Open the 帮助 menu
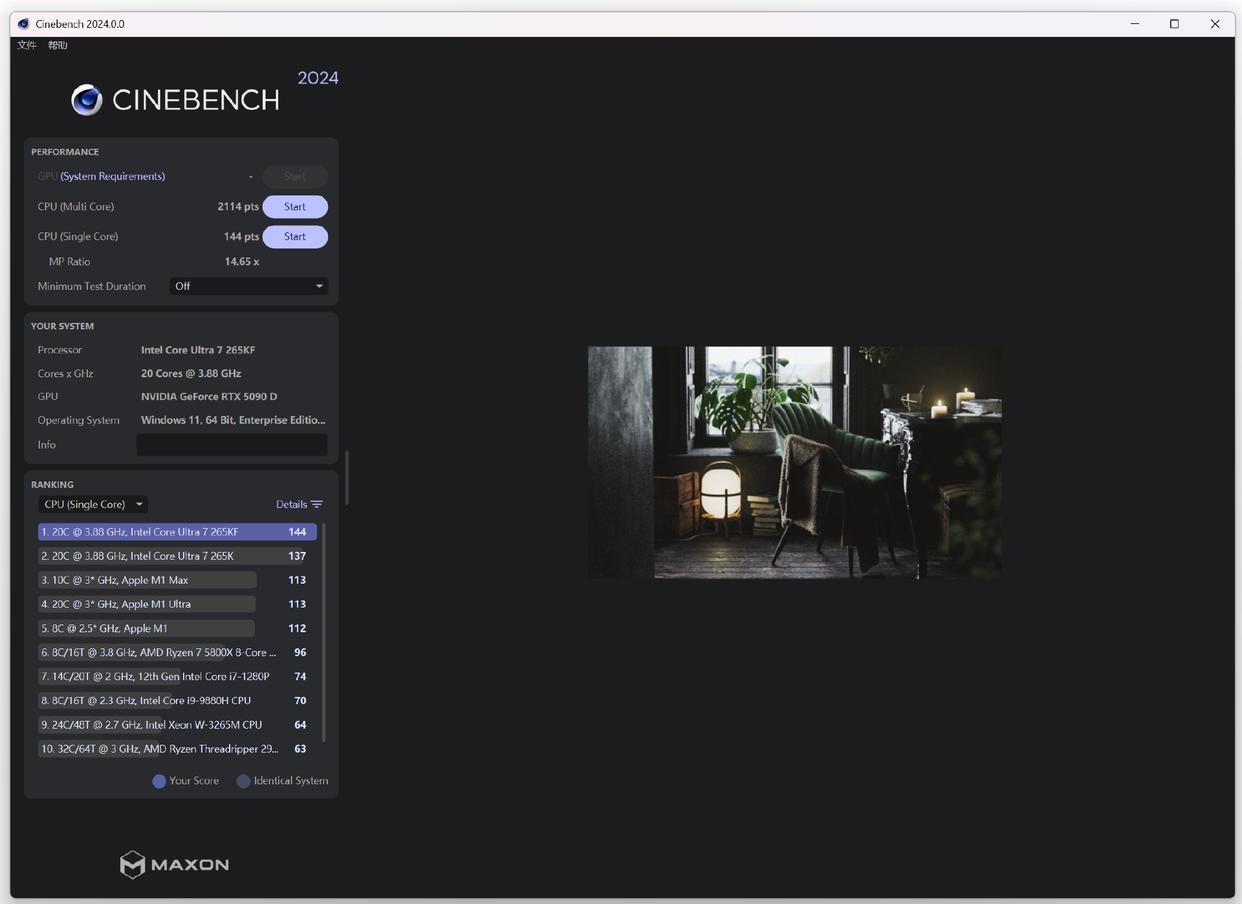This screenshot has width=1242, height=904. coord(58,45)
